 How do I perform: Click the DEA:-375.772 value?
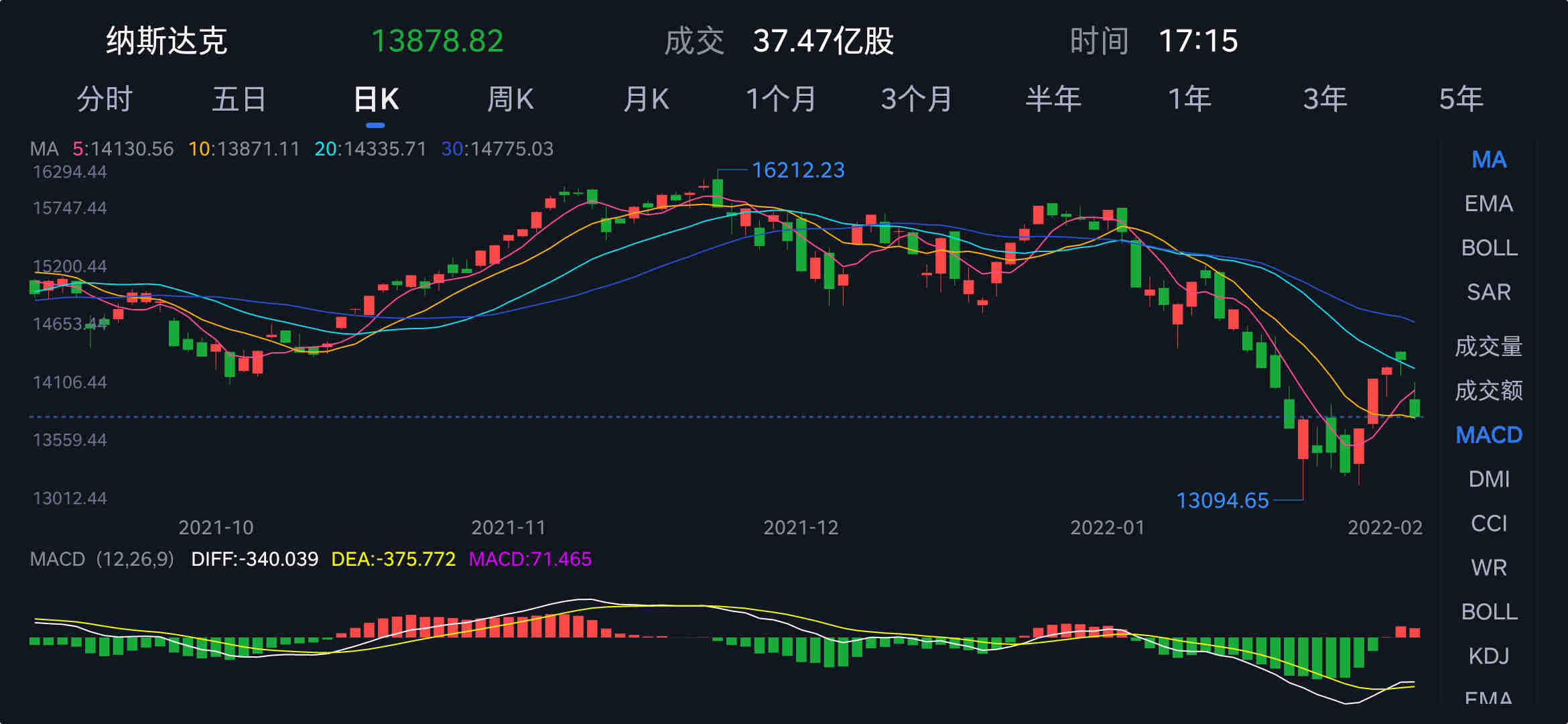(x=393, y=559)
